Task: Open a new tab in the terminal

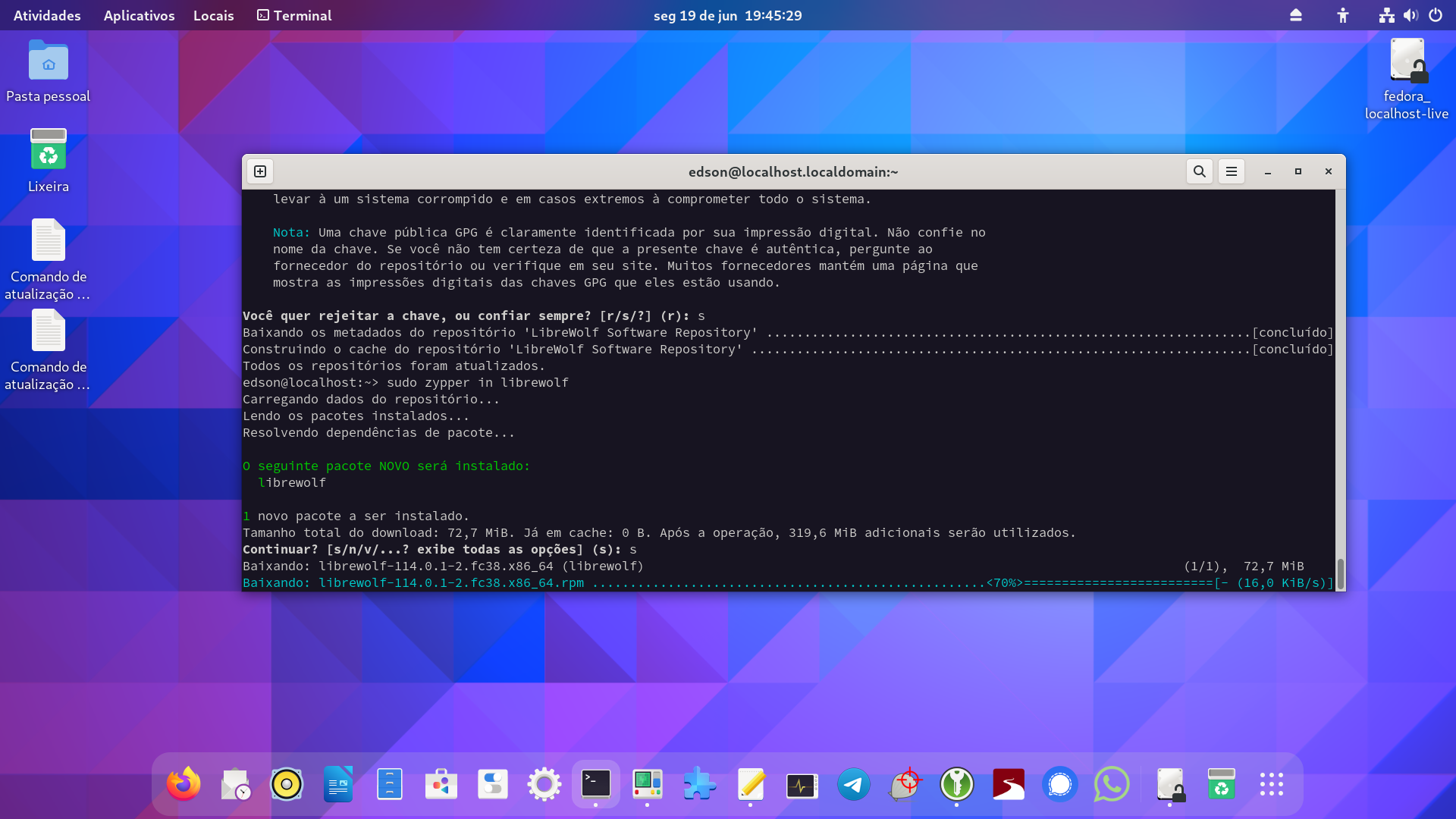Action: point(260,171)
